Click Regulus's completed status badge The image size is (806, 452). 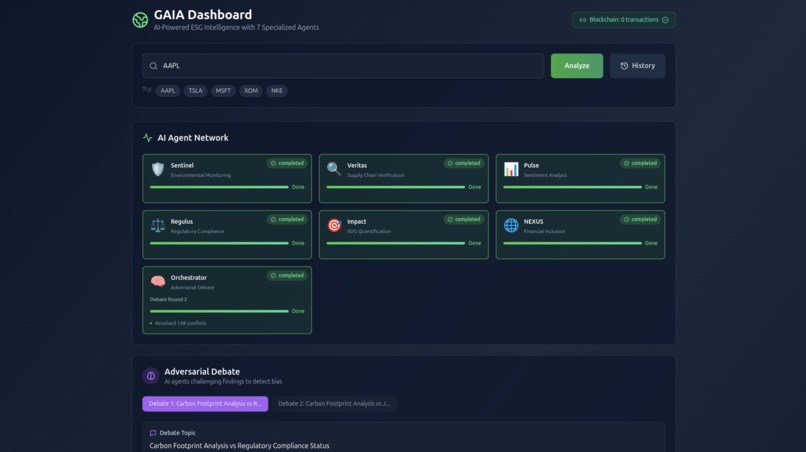(287, 220)
